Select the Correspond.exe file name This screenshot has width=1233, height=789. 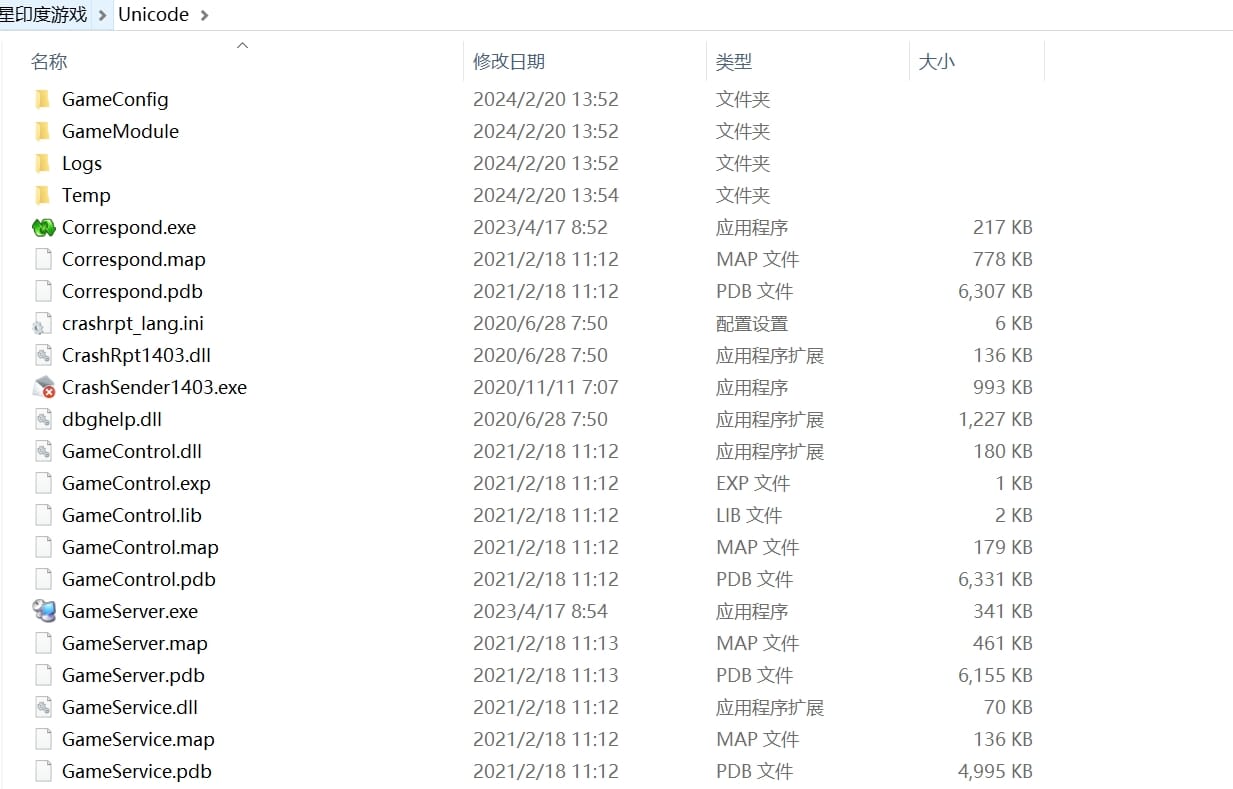pos(129,227)
